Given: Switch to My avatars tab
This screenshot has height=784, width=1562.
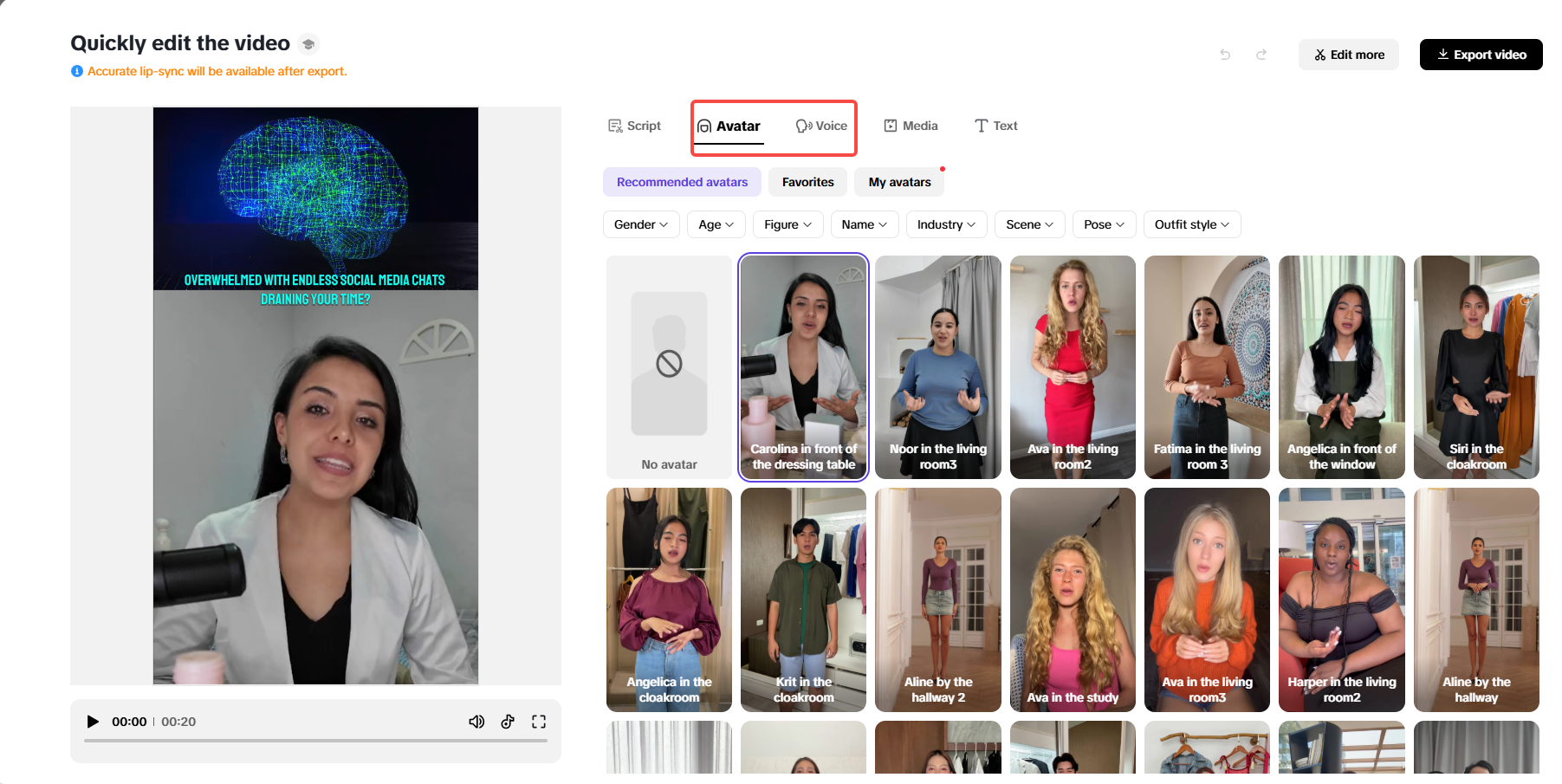Looking at the screenshot, I should click(898, 182).
